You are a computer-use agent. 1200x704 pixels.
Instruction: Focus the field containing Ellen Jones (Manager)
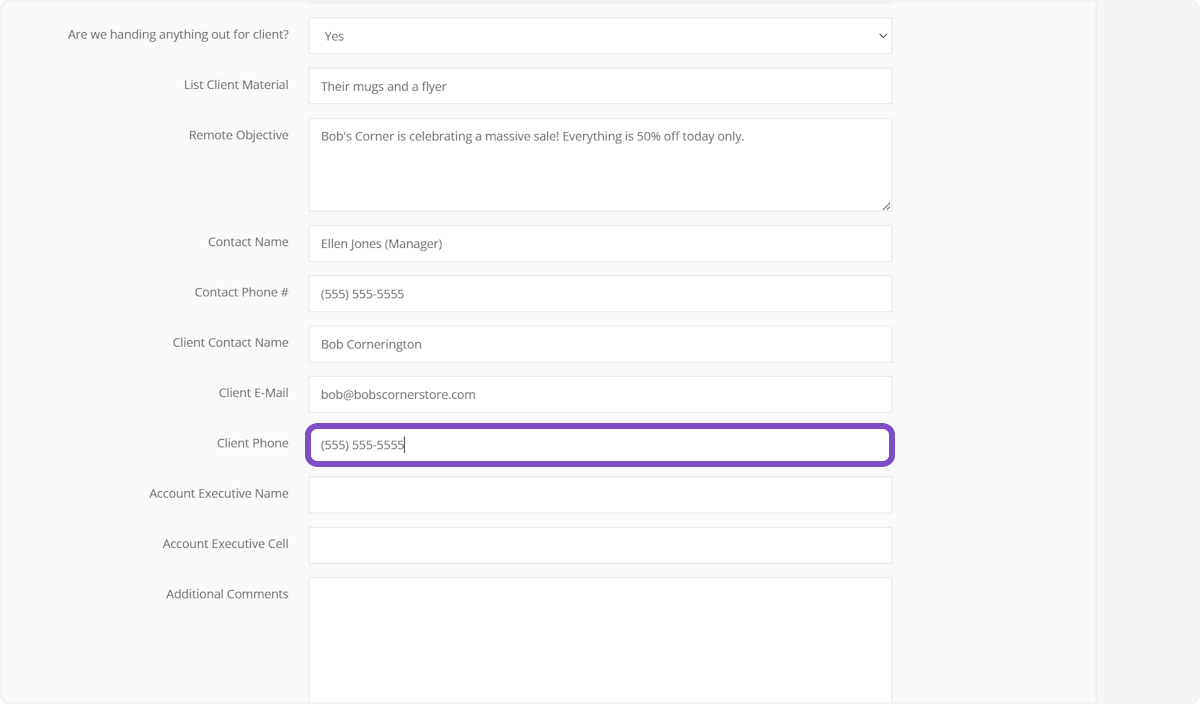coord(599,243)
